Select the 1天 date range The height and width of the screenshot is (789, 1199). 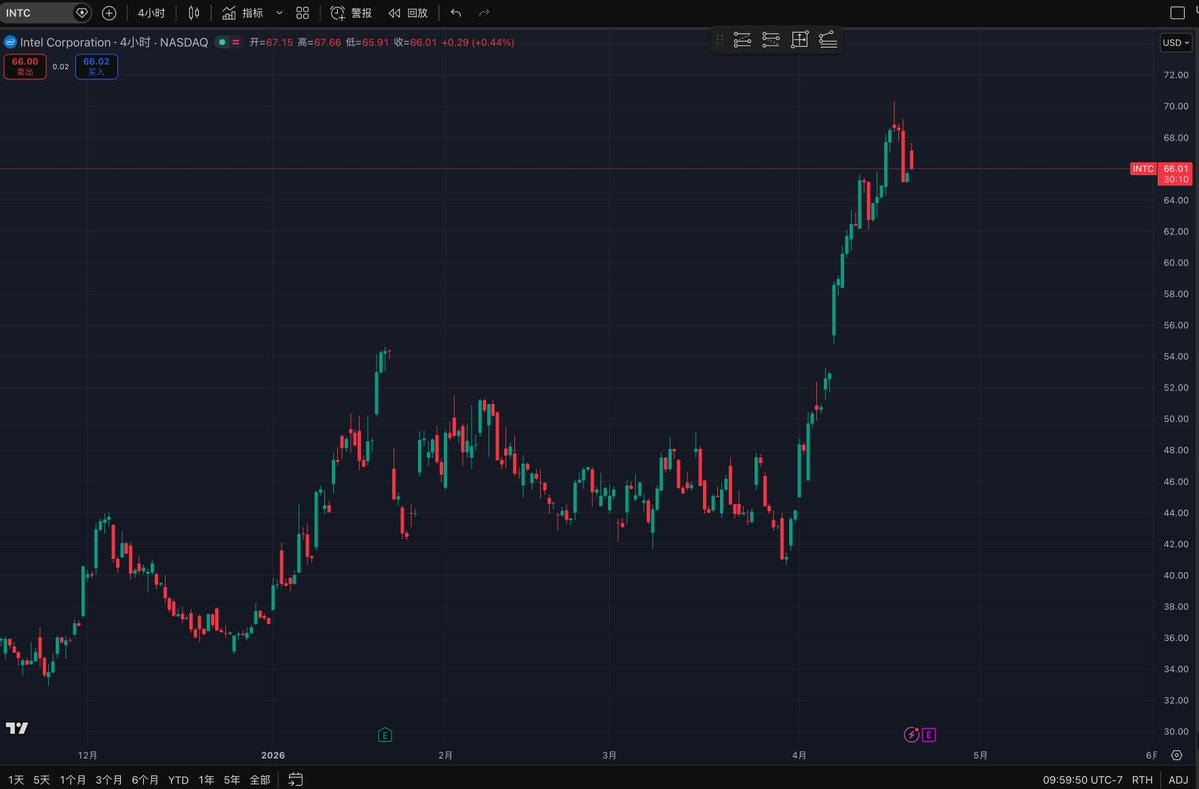[15, 780]
